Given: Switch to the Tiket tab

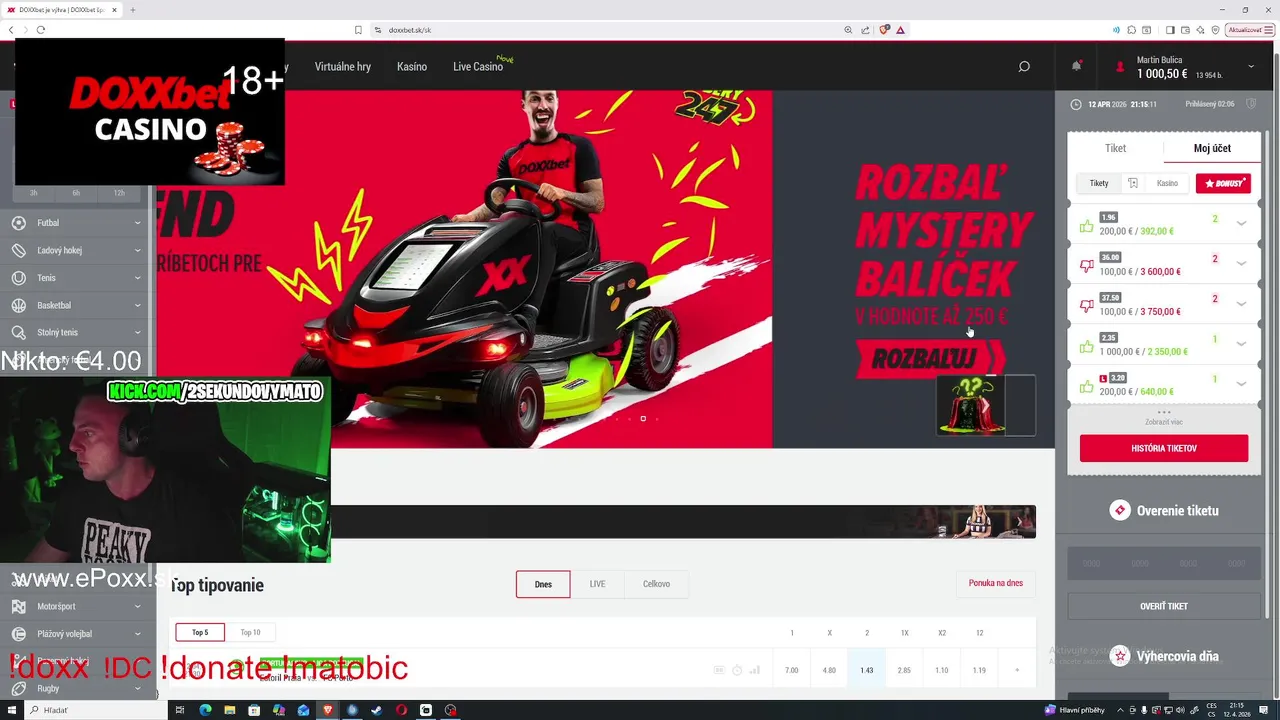Looking at the screenshot, I should 1115,148.
